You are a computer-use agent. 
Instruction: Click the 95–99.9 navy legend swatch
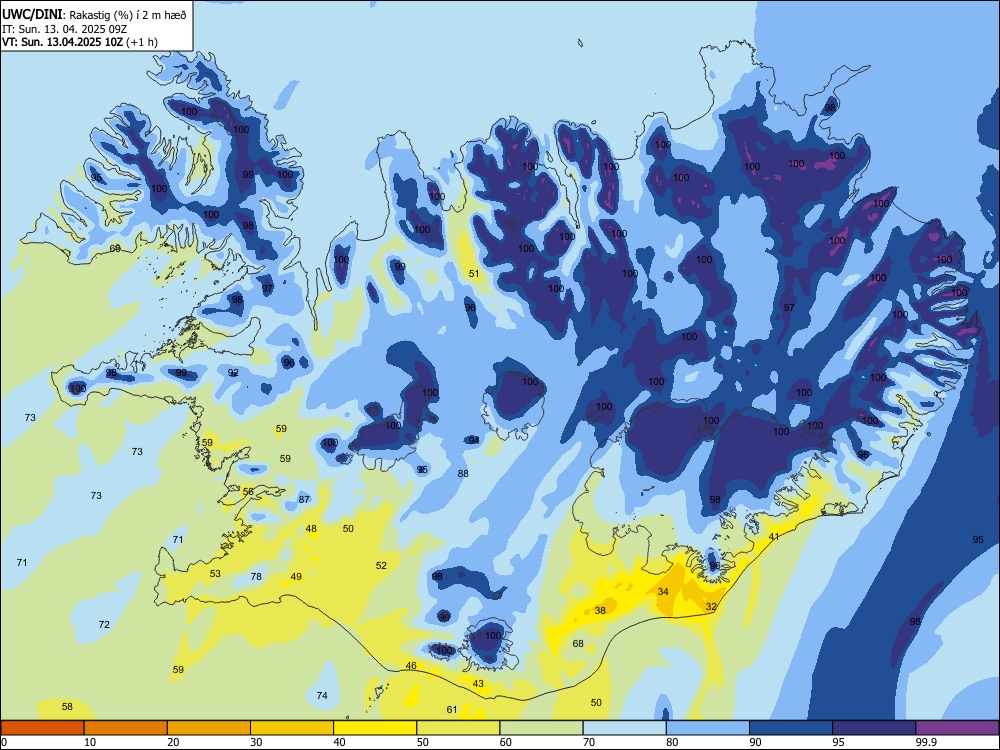coord(874,728)
